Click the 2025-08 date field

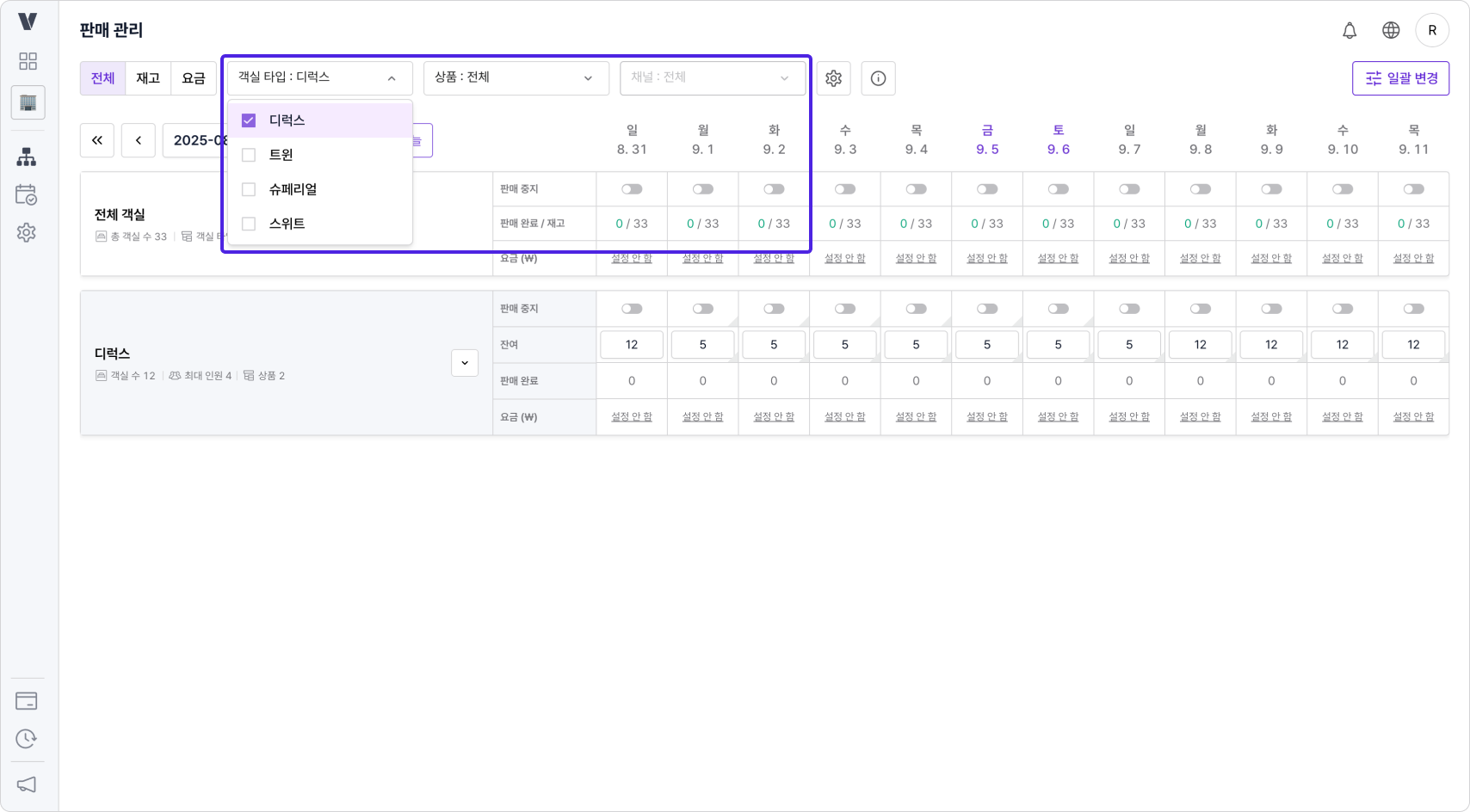coord(195,140)
